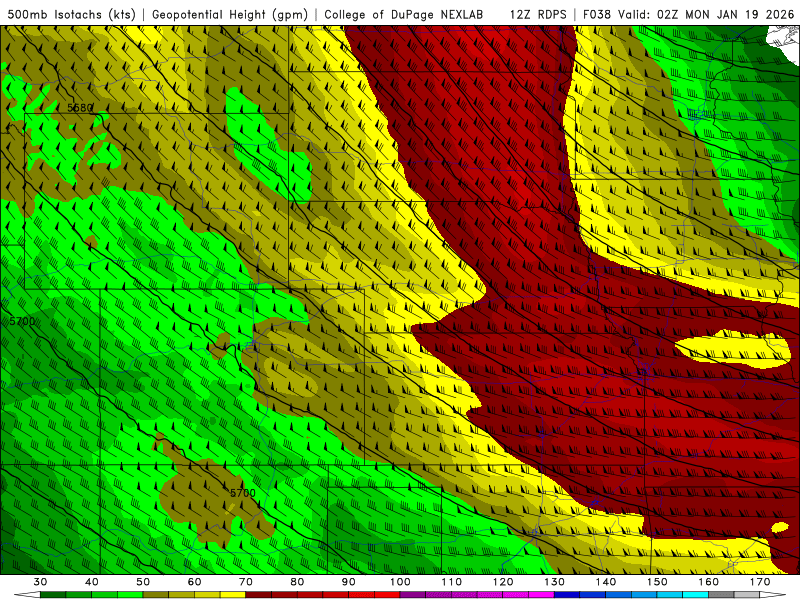Click the "500mb Isotachs (kts)" title text
Viewport: 800px width, 600px height.
point(71,15)
